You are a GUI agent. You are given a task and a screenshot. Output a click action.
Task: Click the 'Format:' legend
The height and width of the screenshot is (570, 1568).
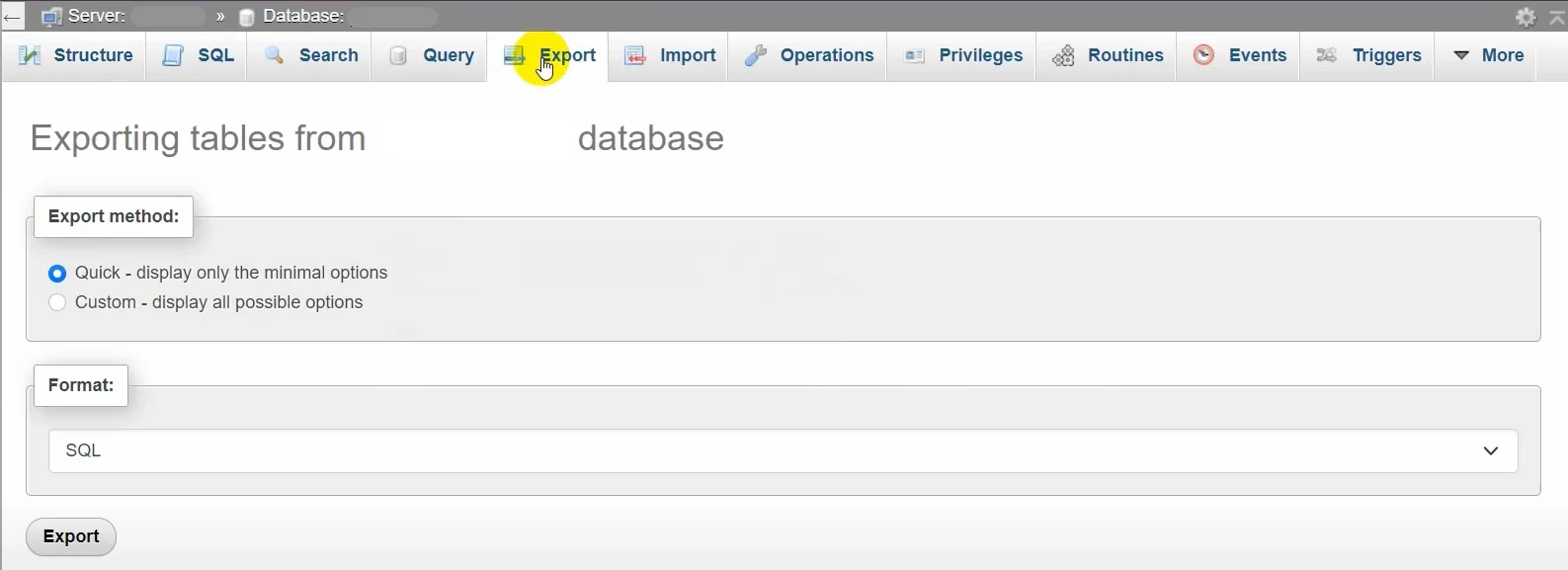click(x=81, y=385)
